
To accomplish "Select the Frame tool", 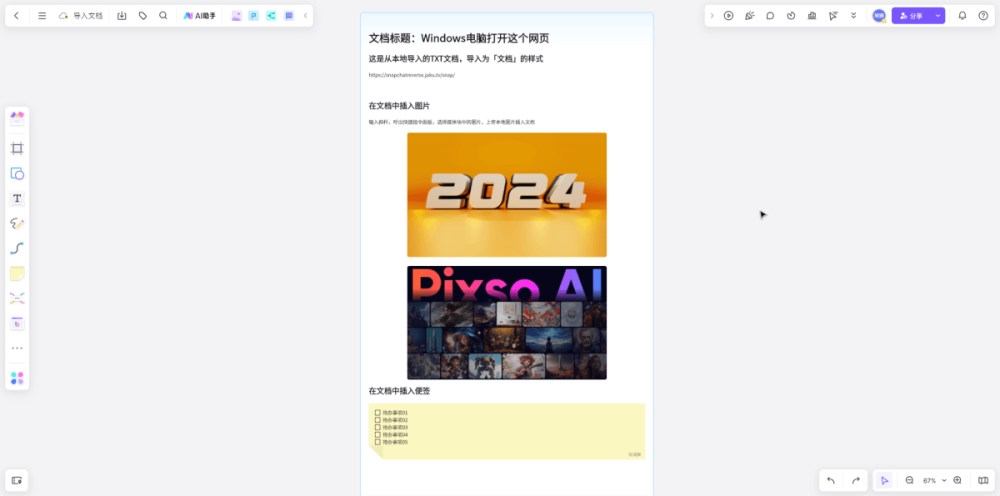I will pyautogui.click(x=17, y=149).
